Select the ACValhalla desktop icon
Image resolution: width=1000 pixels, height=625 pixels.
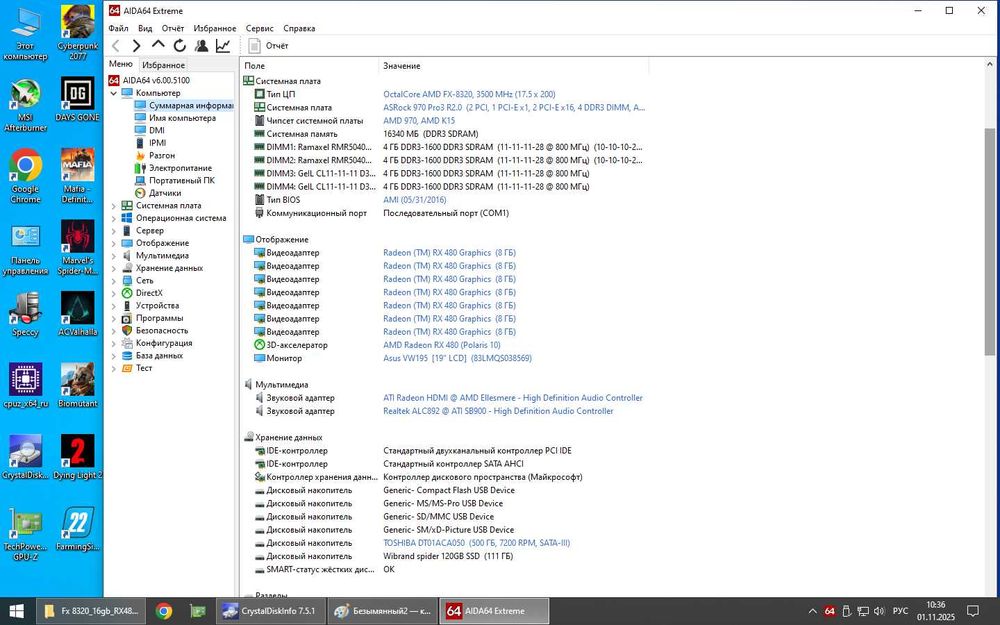click(x=78, y=314)
